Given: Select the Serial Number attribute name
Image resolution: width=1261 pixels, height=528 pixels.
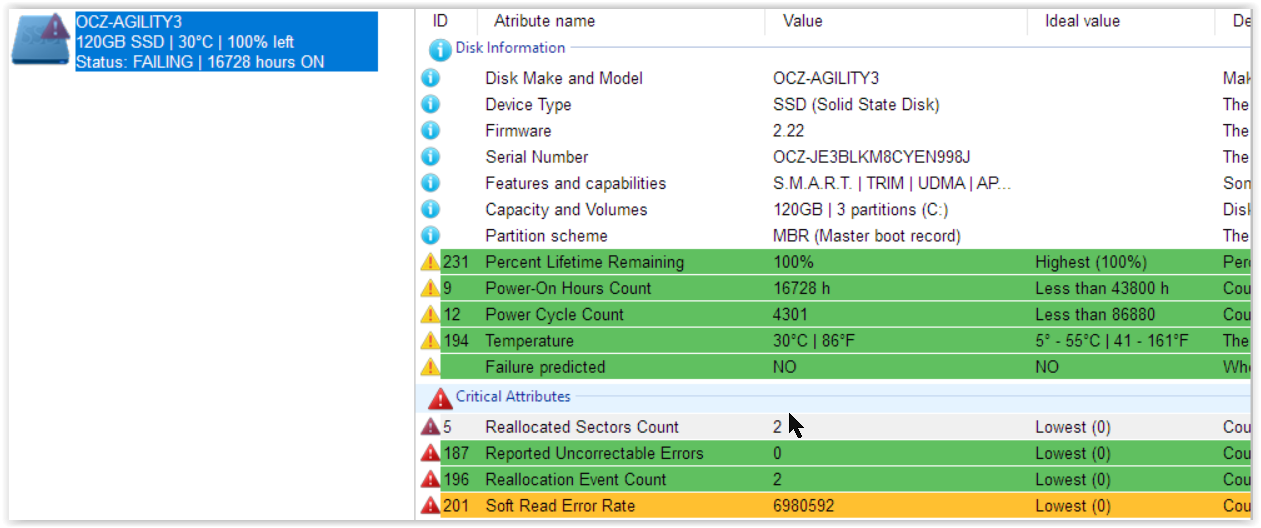Looking at the screenshot, I should point(537,157).
